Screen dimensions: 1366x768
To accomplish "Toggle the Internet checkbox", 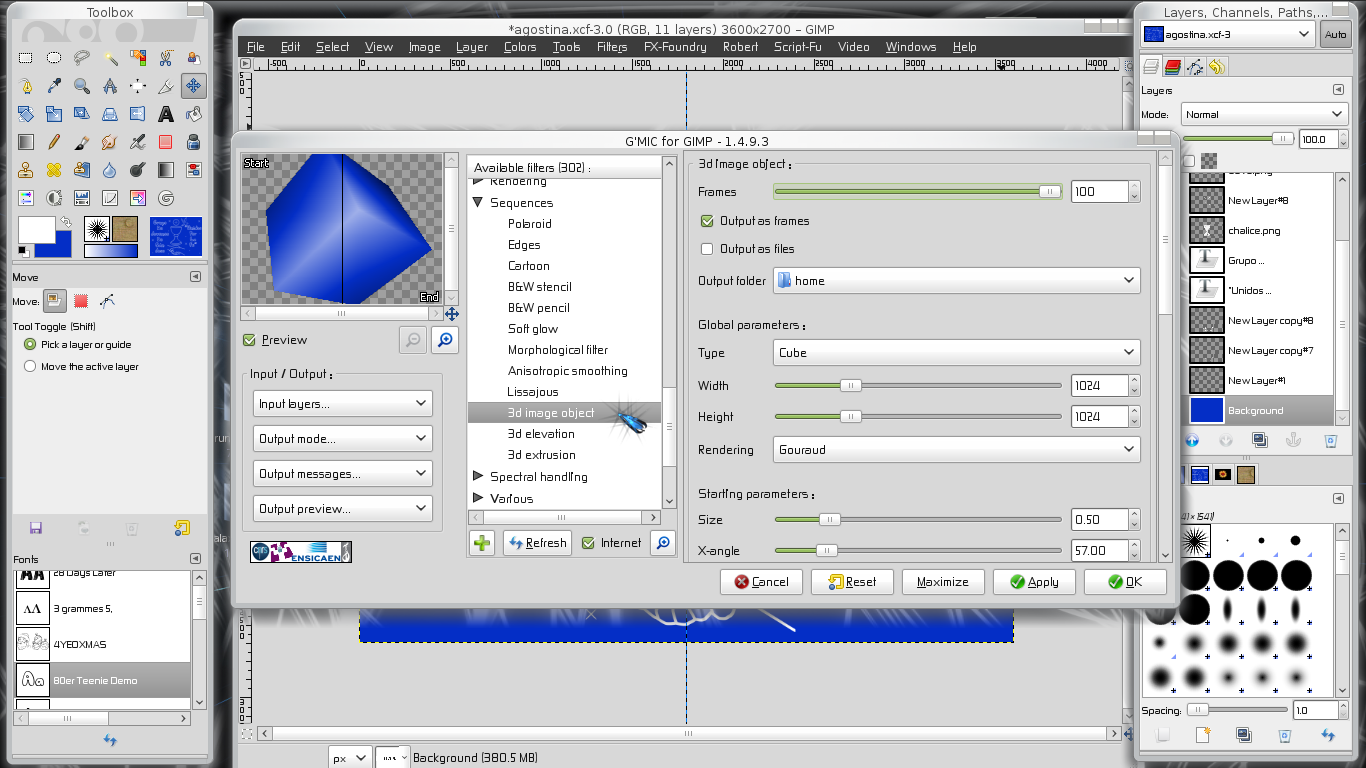I will coord(588,543).
